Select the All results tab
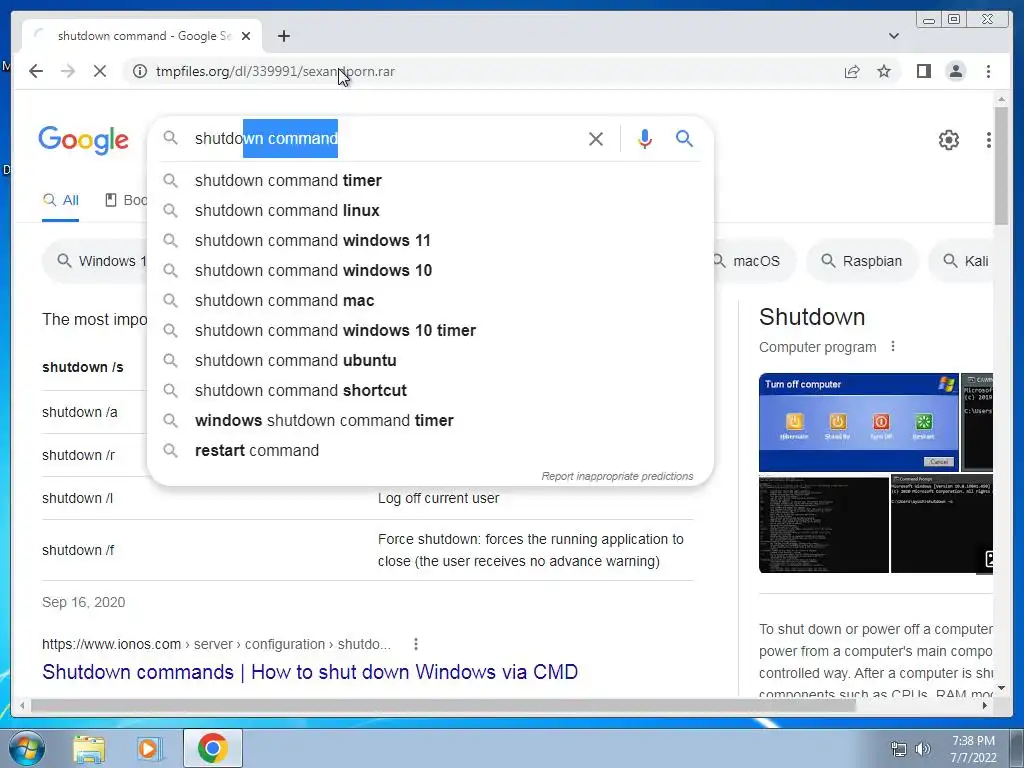 click(61, 200)
